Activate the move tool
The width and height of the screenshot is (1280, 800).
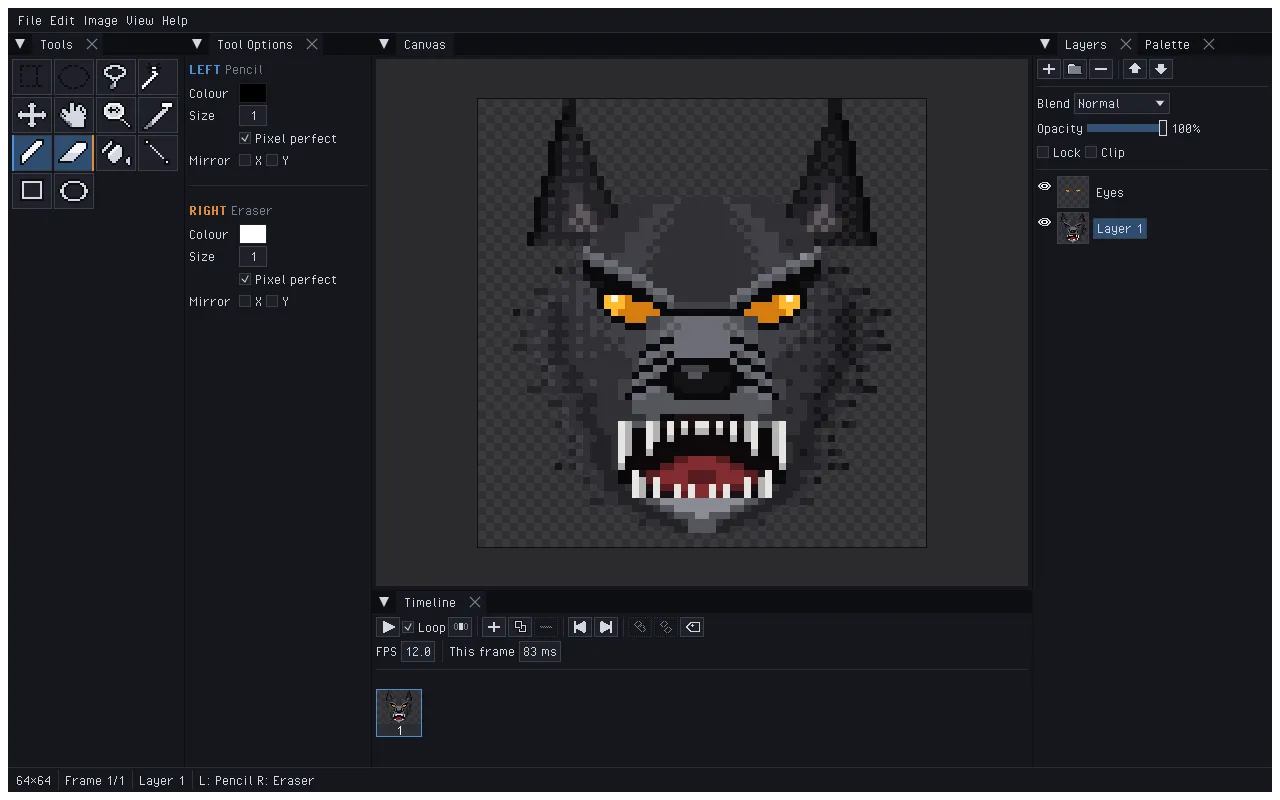pyautogui.click(x=32, y=115)
